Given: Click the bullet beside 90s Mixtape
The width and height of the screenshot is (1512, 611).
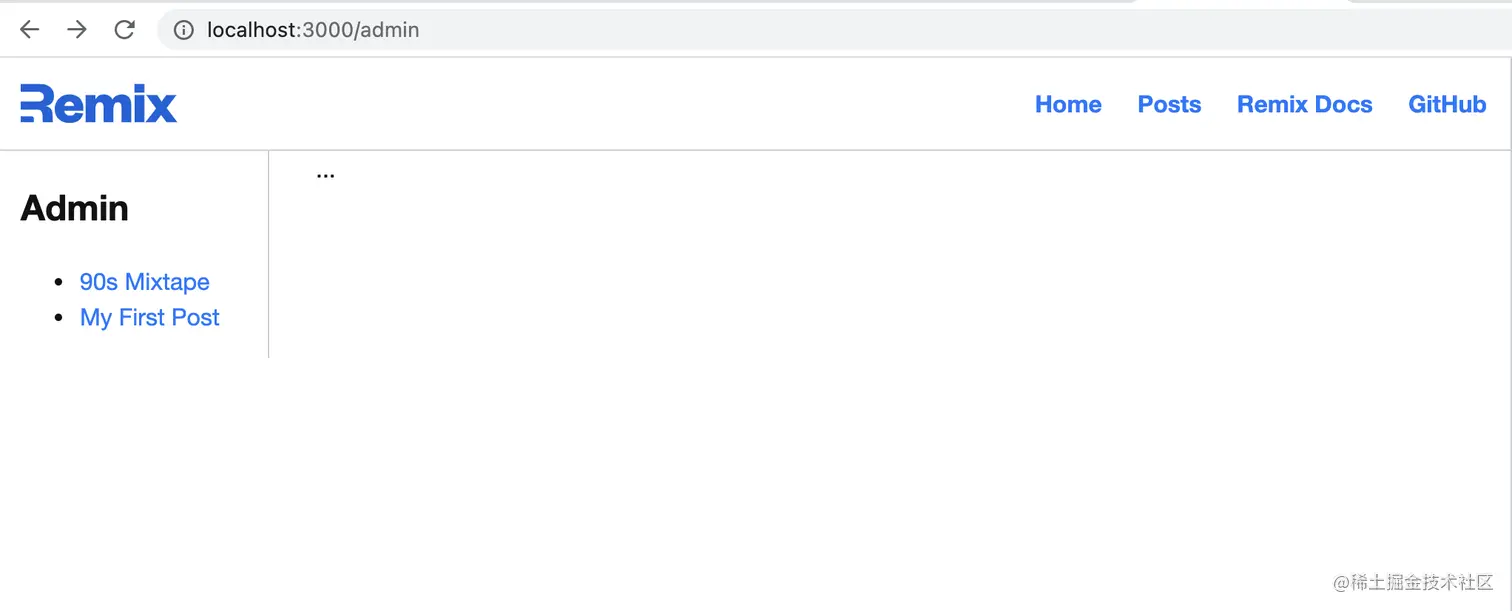Looking at the screenshot, I should pos(58,283).
